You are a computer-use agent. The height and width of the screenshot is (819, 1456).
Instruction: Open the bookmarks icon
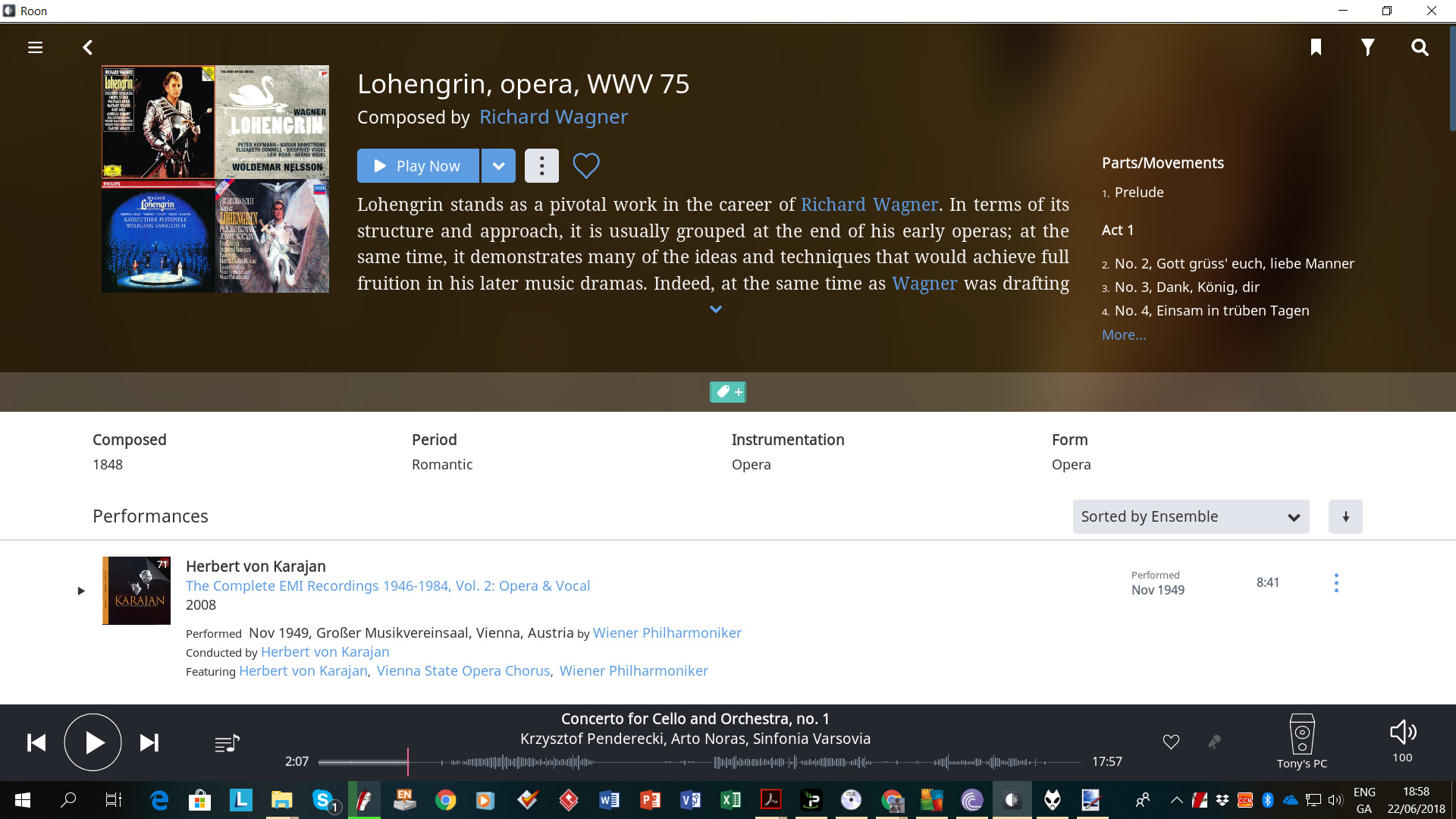pos(1316,47)
